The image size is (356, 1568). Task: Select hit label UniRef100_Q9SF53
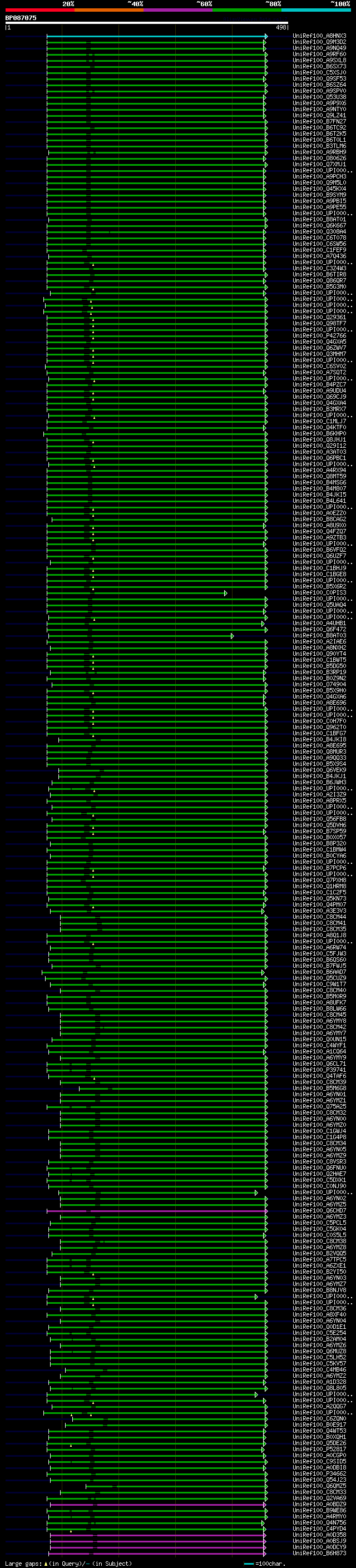click(x=319, y=78)
